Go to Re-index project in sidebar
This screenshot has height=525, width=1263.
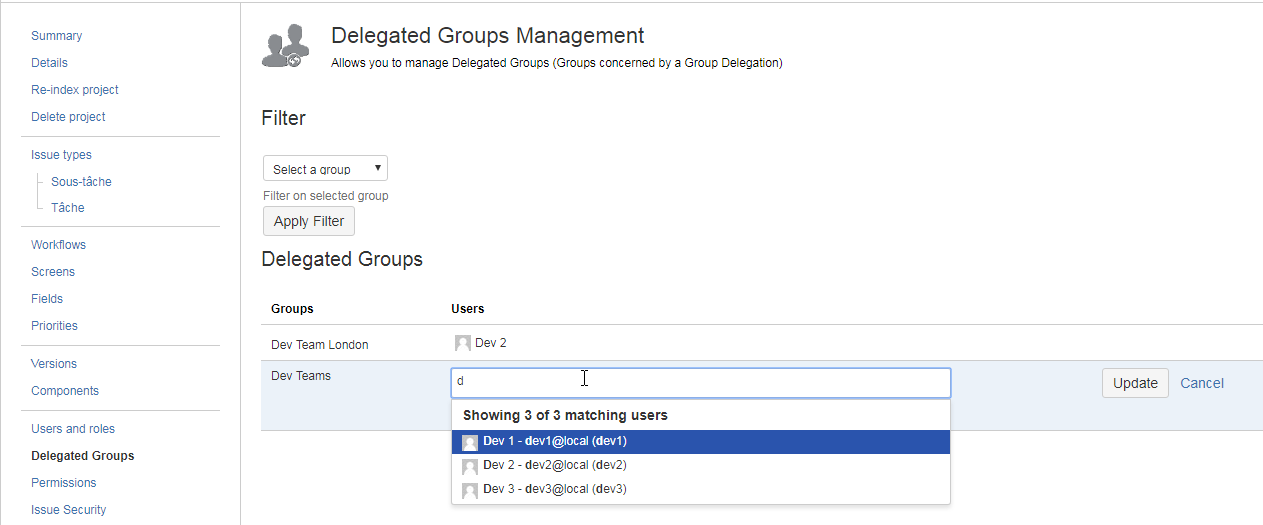(x=75, y=90)
